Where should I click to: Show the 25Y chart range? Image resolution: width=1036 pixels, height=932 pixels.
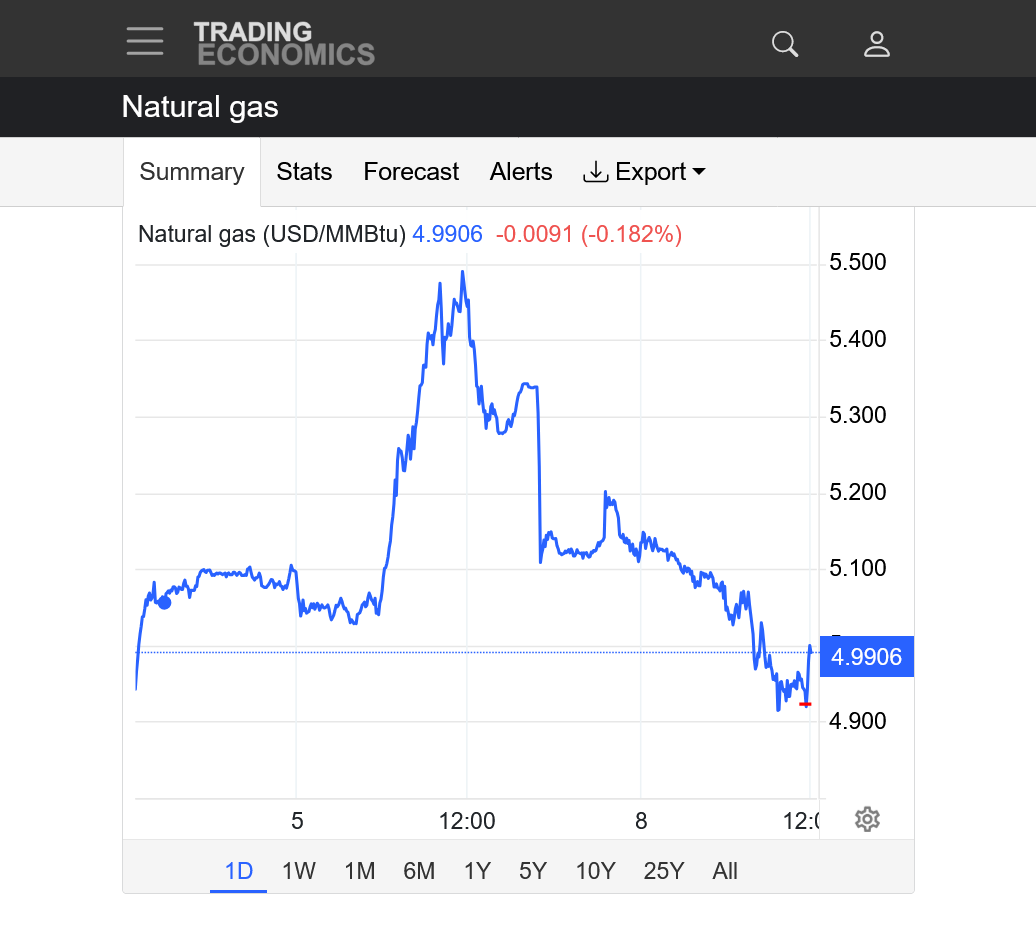(x=664, y=871)
